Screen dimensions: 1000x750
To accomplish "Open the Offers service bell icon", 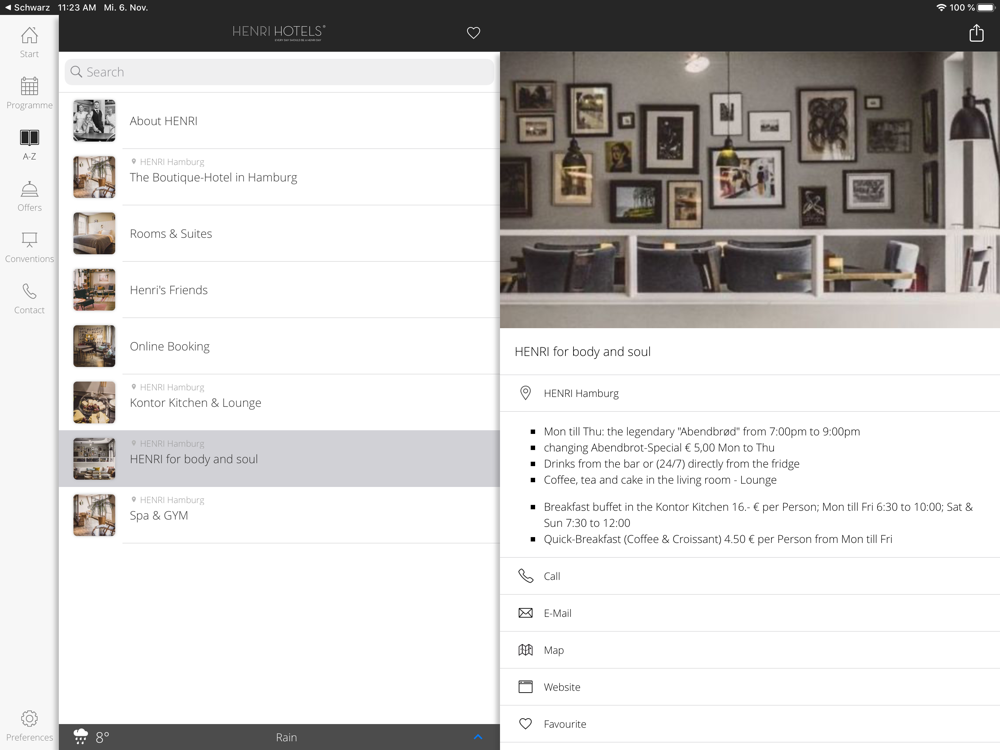I will point(29,189).
